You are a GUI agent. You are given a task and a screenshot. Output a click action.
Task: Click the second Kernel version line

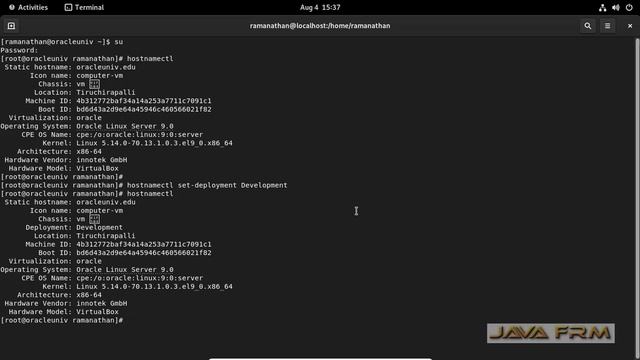click(x=138, y=287)
